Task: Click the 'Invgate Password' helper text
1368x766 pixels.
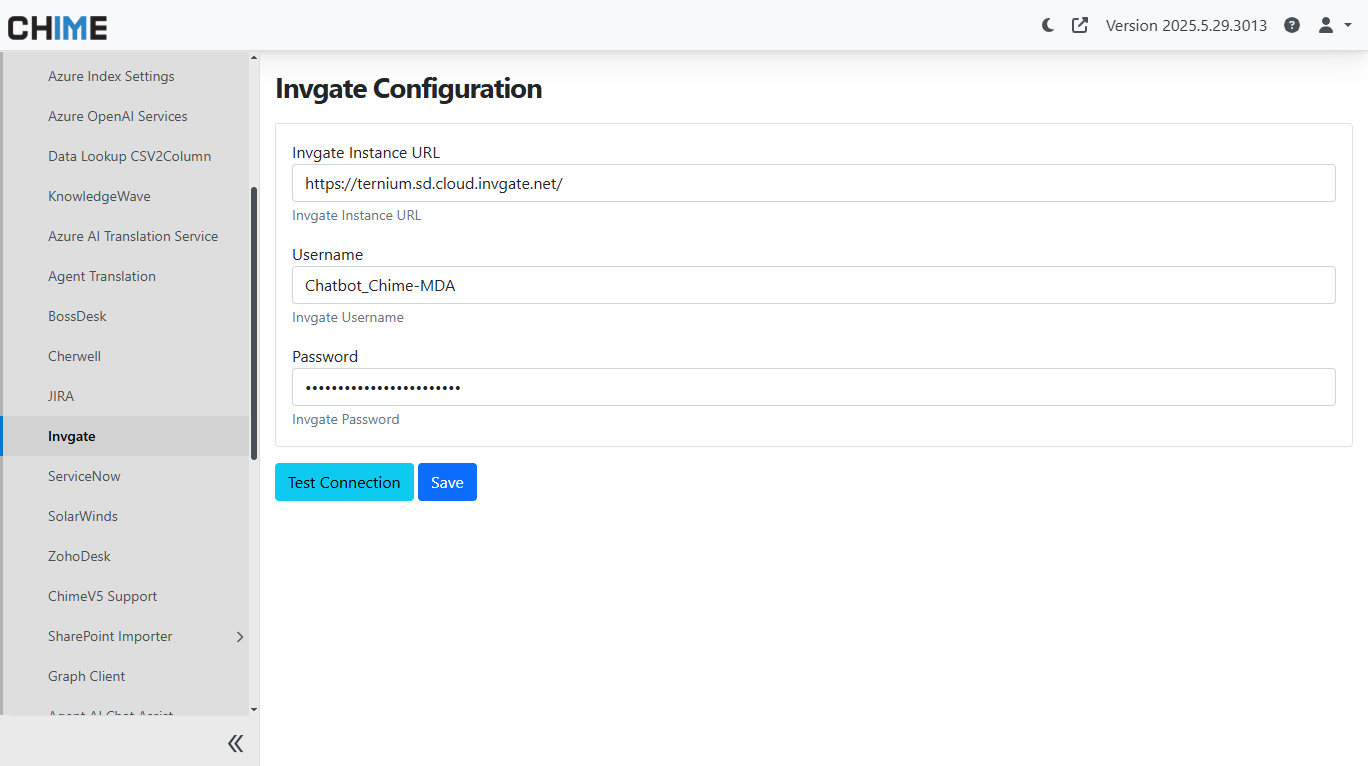Action: pos(345,419)
